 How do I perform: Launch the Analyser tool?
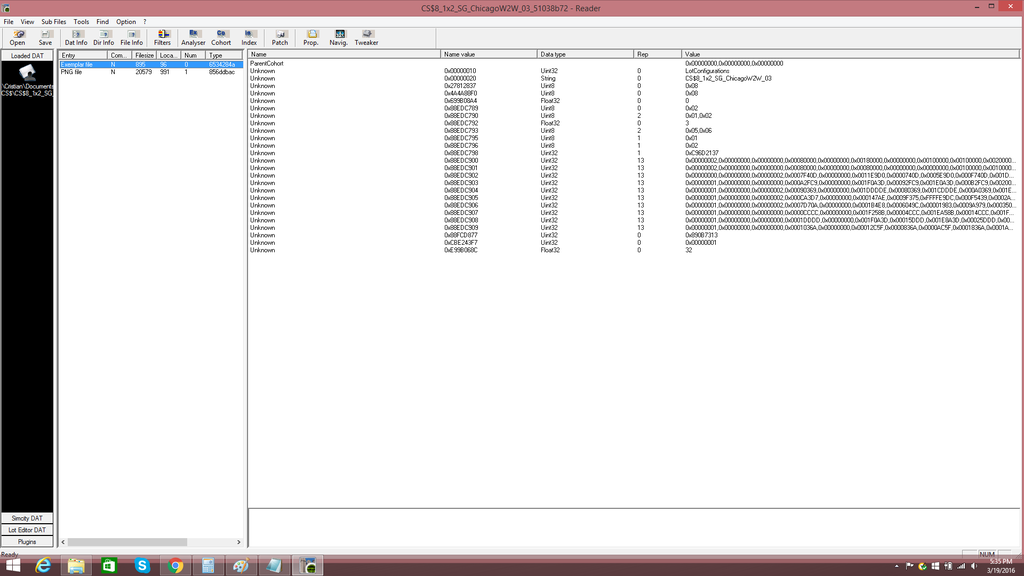(x=193, y=37)
